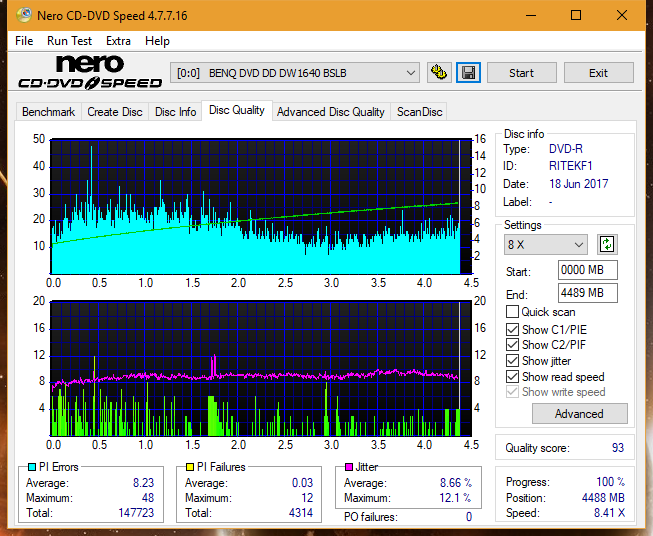Enable the Quick scan checkbox
Screen dimensions: 653x536
click(x=512, y=312)
